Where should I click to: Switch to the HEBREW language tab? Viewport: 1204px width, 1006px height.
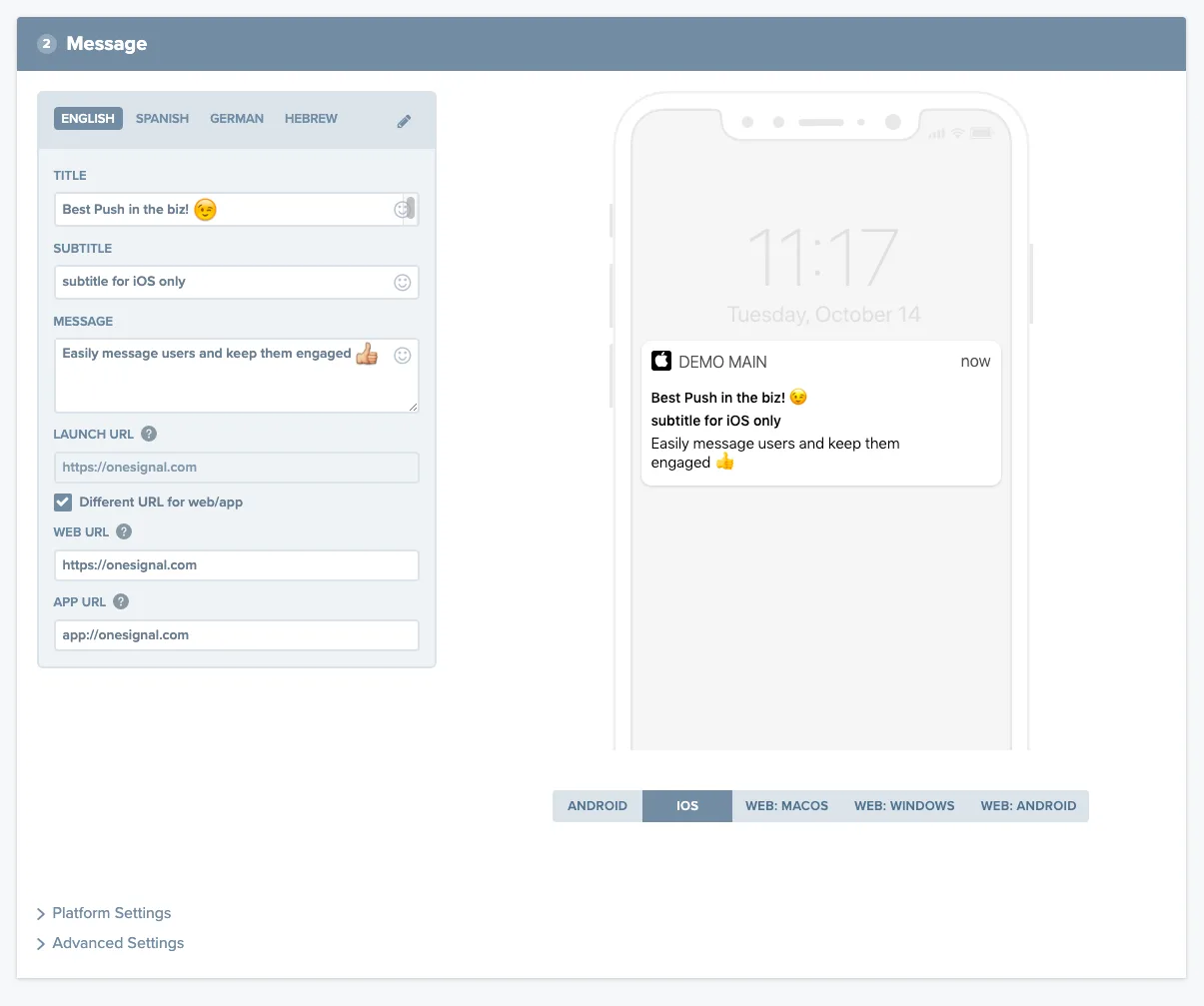click(311, 118)
